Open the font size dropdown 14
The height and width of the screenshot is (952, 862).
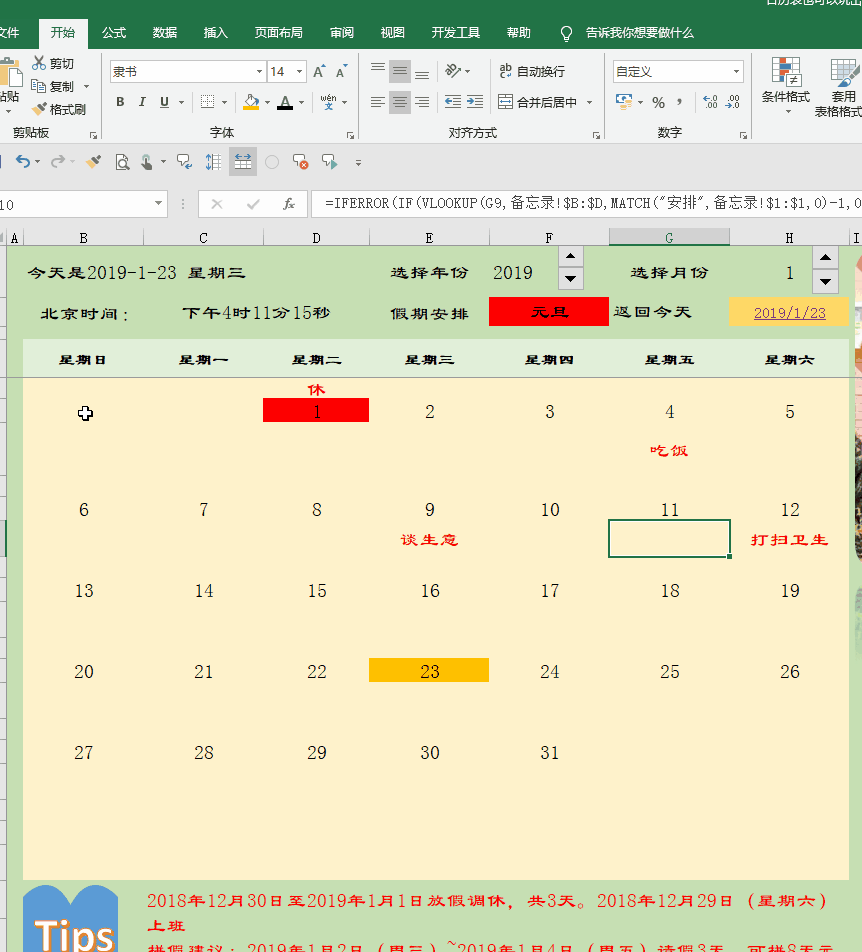[x=299, y=72]
